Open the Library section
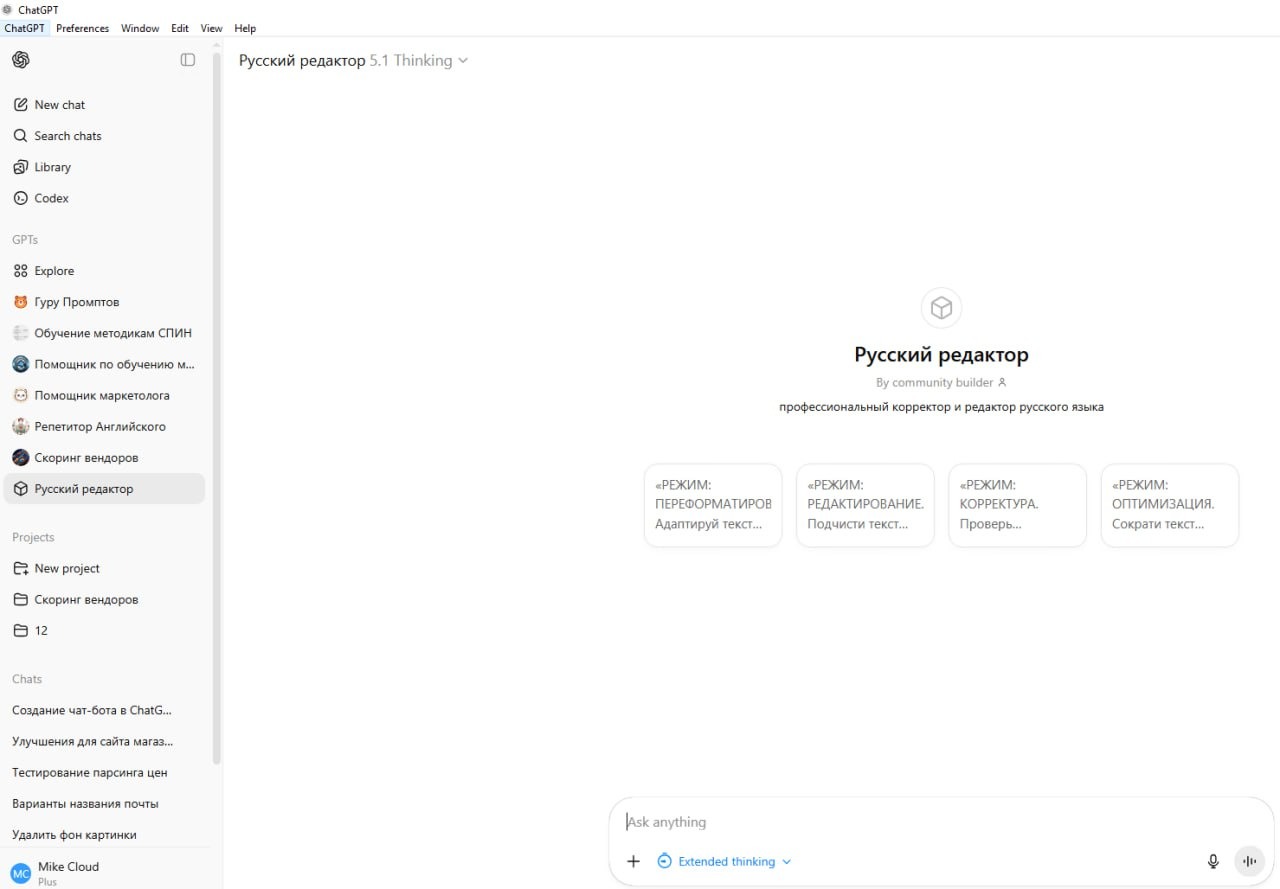 coord(52,167)
